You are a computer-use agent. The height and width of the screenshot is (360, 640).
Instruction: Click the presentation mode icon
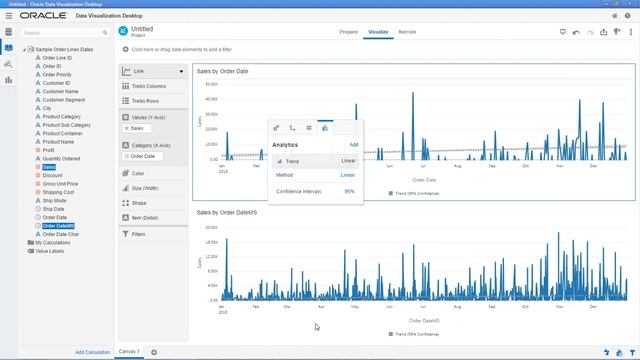pos(563,32)
